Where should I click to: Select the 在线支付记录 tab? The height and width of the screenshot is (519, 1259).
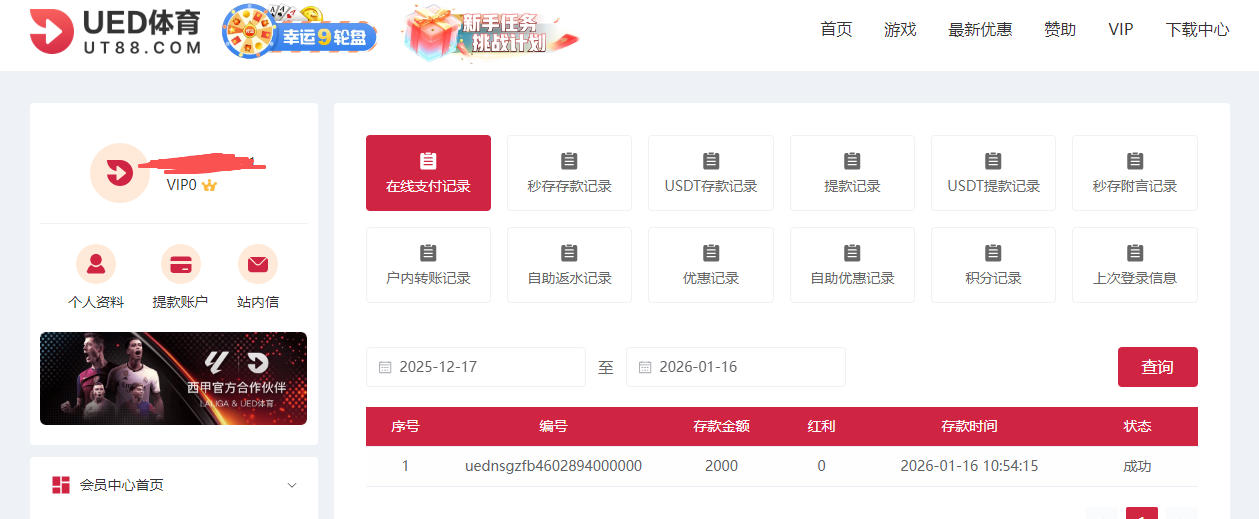(x=428, y=173)
